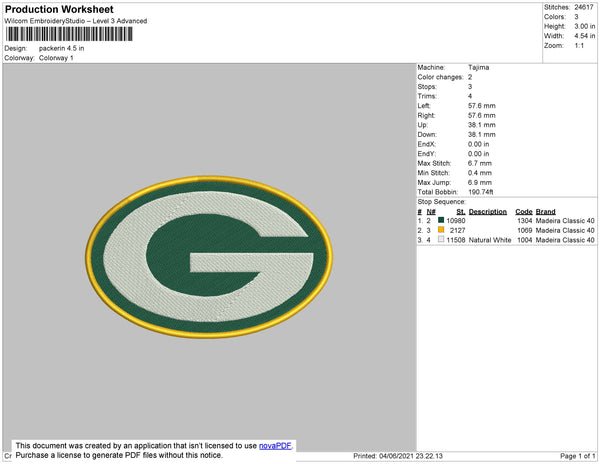Click the Production Worksheet heading

tap(59, 10)
